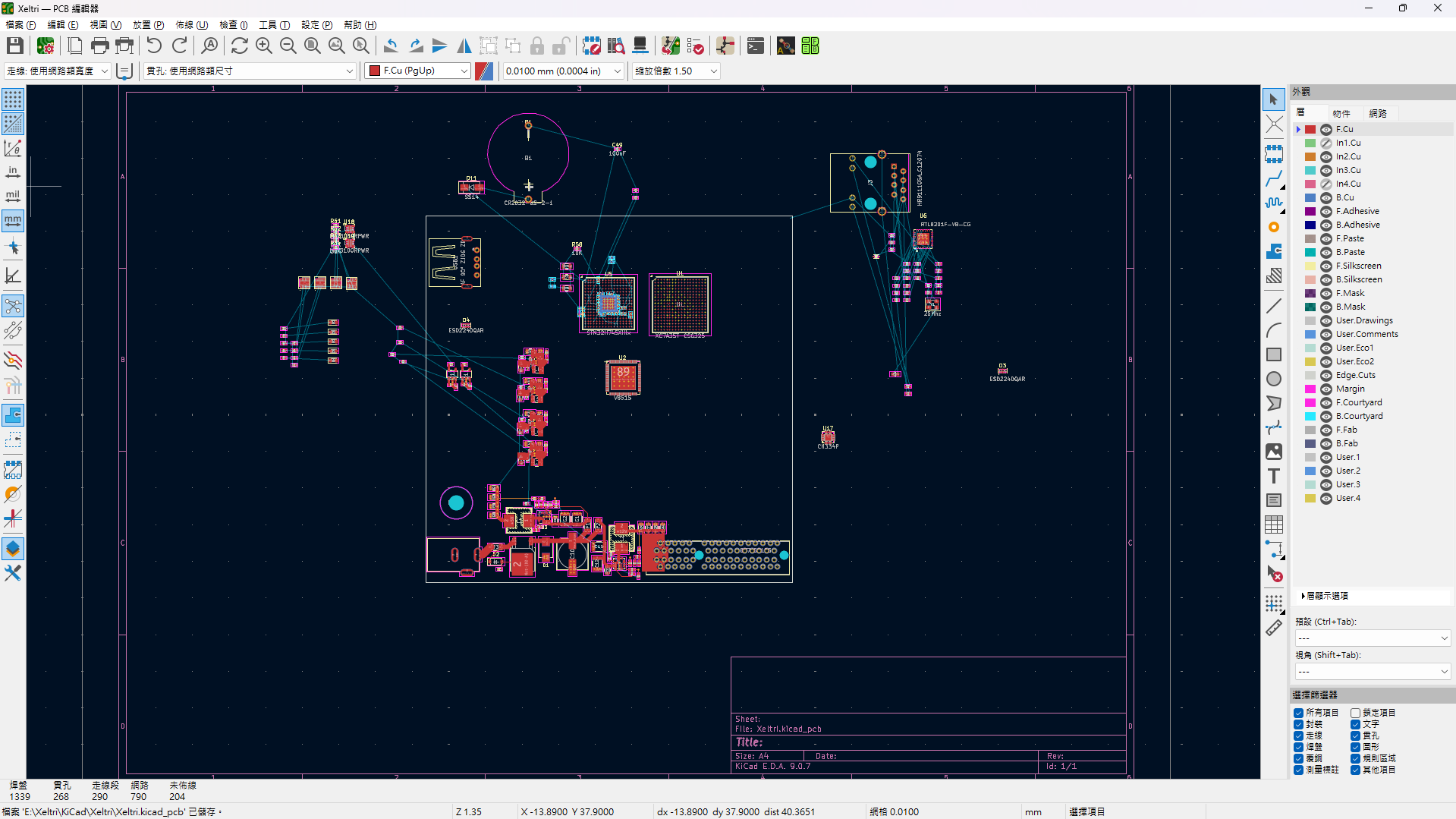
Task: Expand the 層顯示選項 section
Action: pos(1325,596)
